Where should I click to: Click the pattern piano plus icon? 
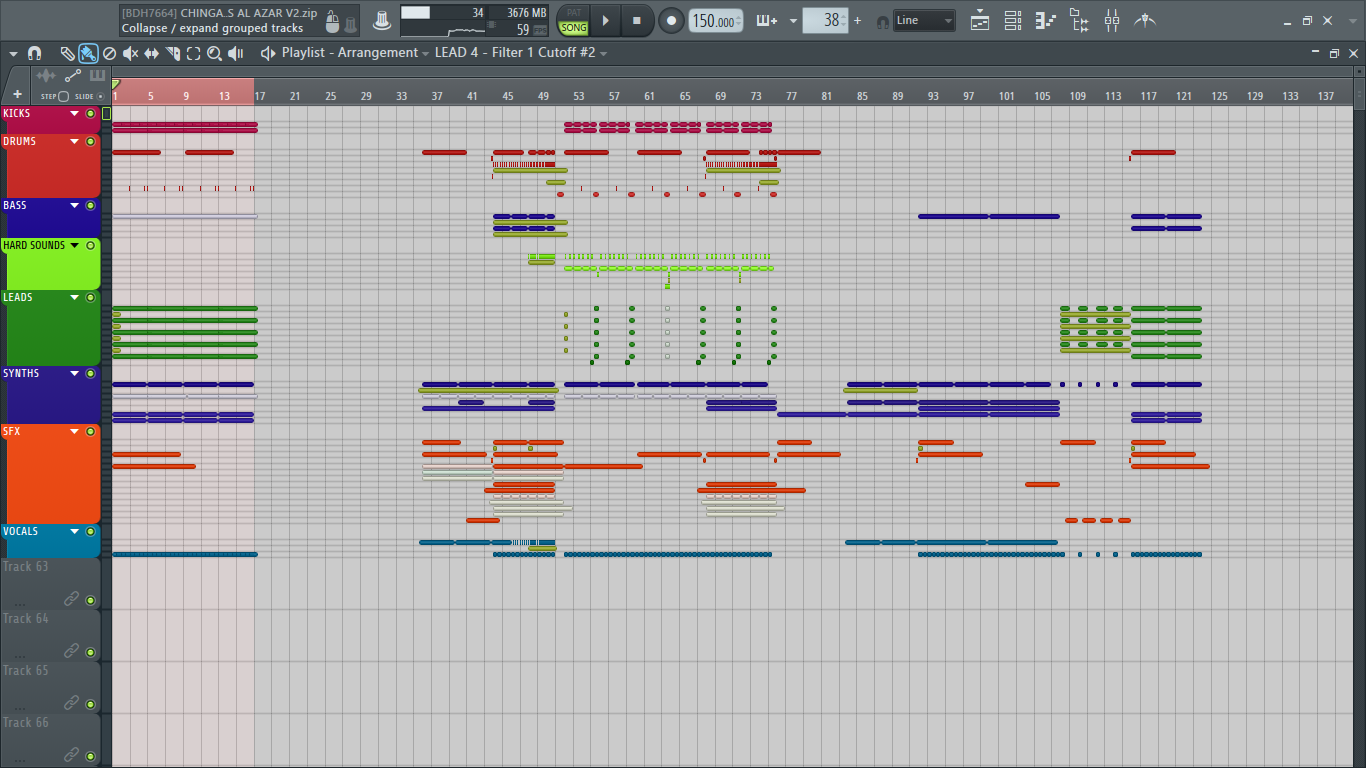tap(767, 20)
